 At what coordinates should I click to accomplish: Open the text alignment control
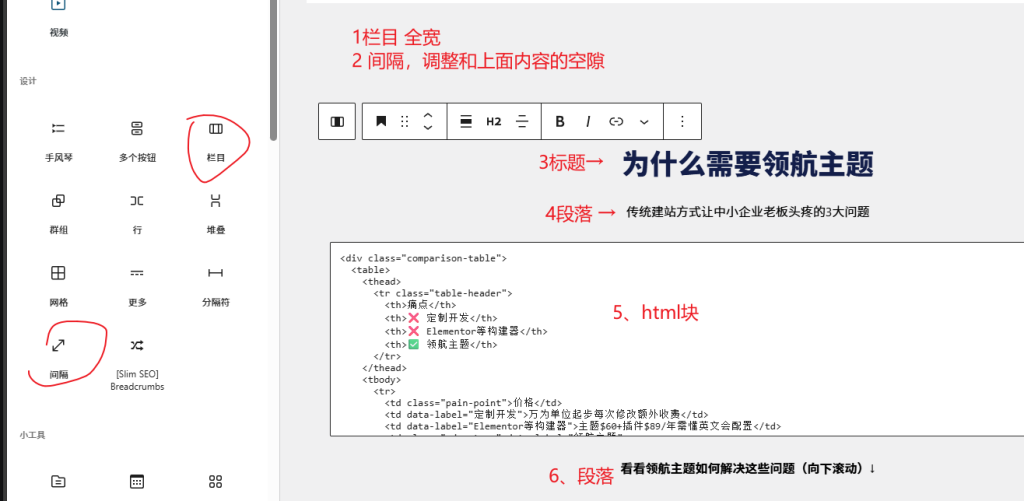[521, 121]
